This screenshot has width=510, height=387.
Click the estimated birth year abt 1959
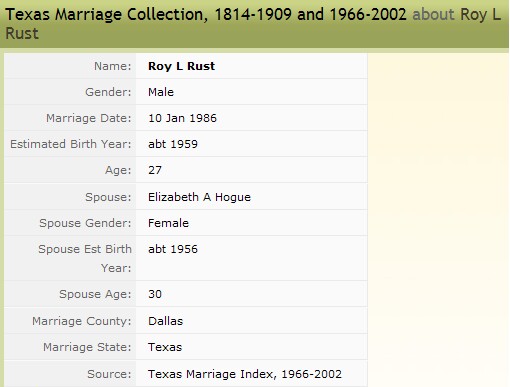[x=173, y=144]
